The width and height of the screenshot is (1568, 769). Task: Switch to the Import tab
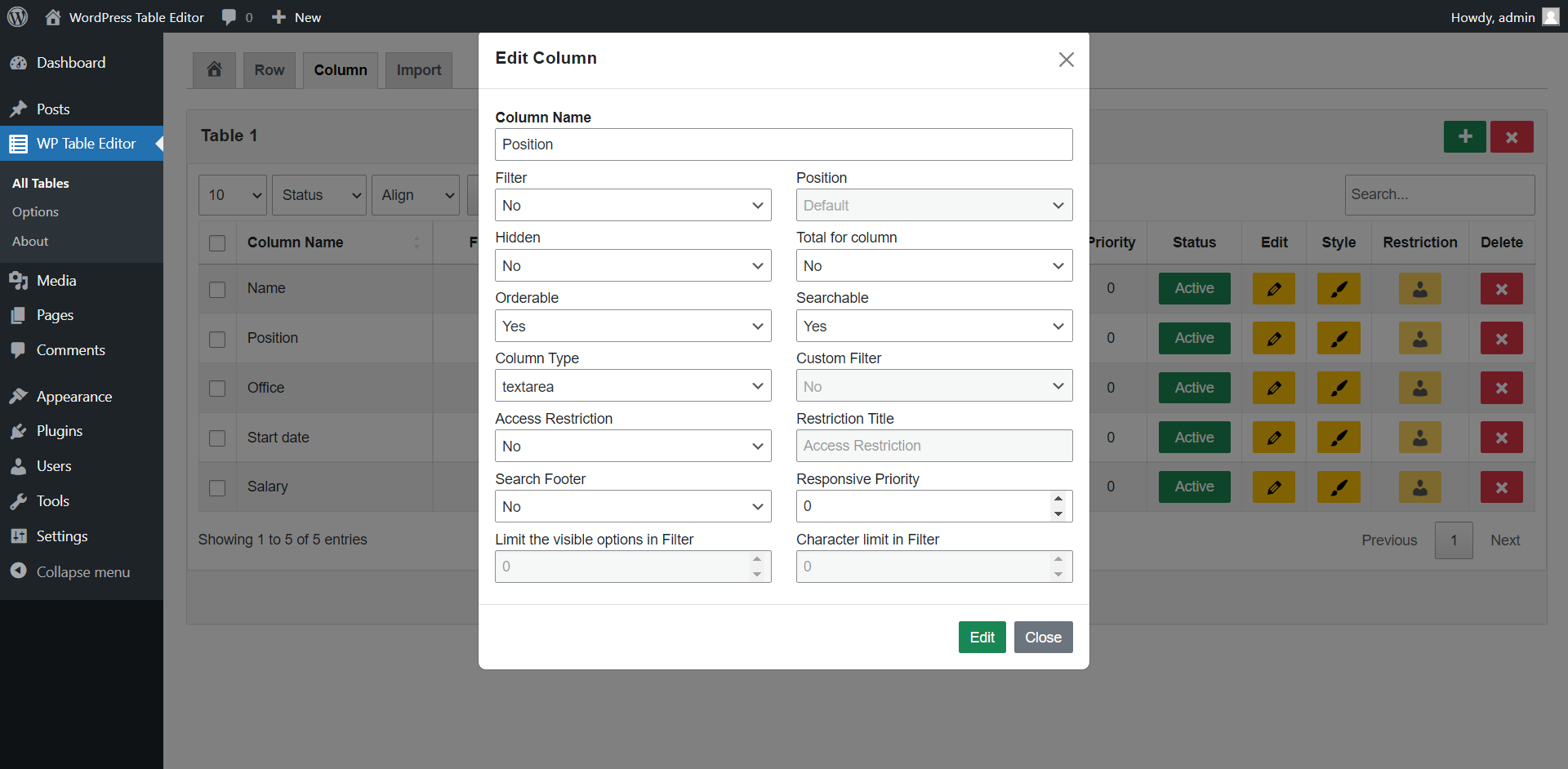(x=419, y=70)
